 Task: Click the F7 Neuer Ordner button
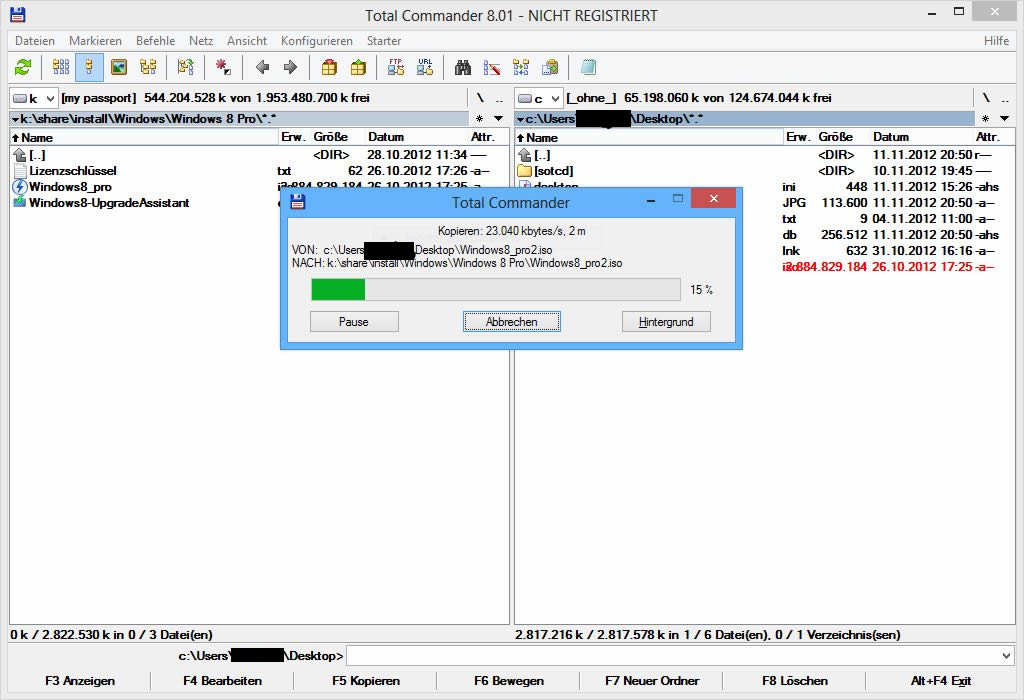pyautogui.click(x=652, y=681)
